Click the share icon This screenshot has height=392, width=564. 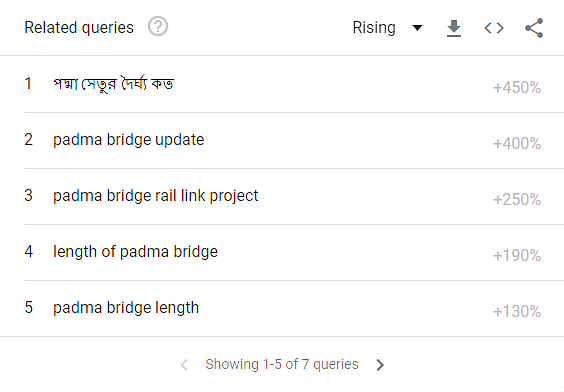tap(534, 28)
